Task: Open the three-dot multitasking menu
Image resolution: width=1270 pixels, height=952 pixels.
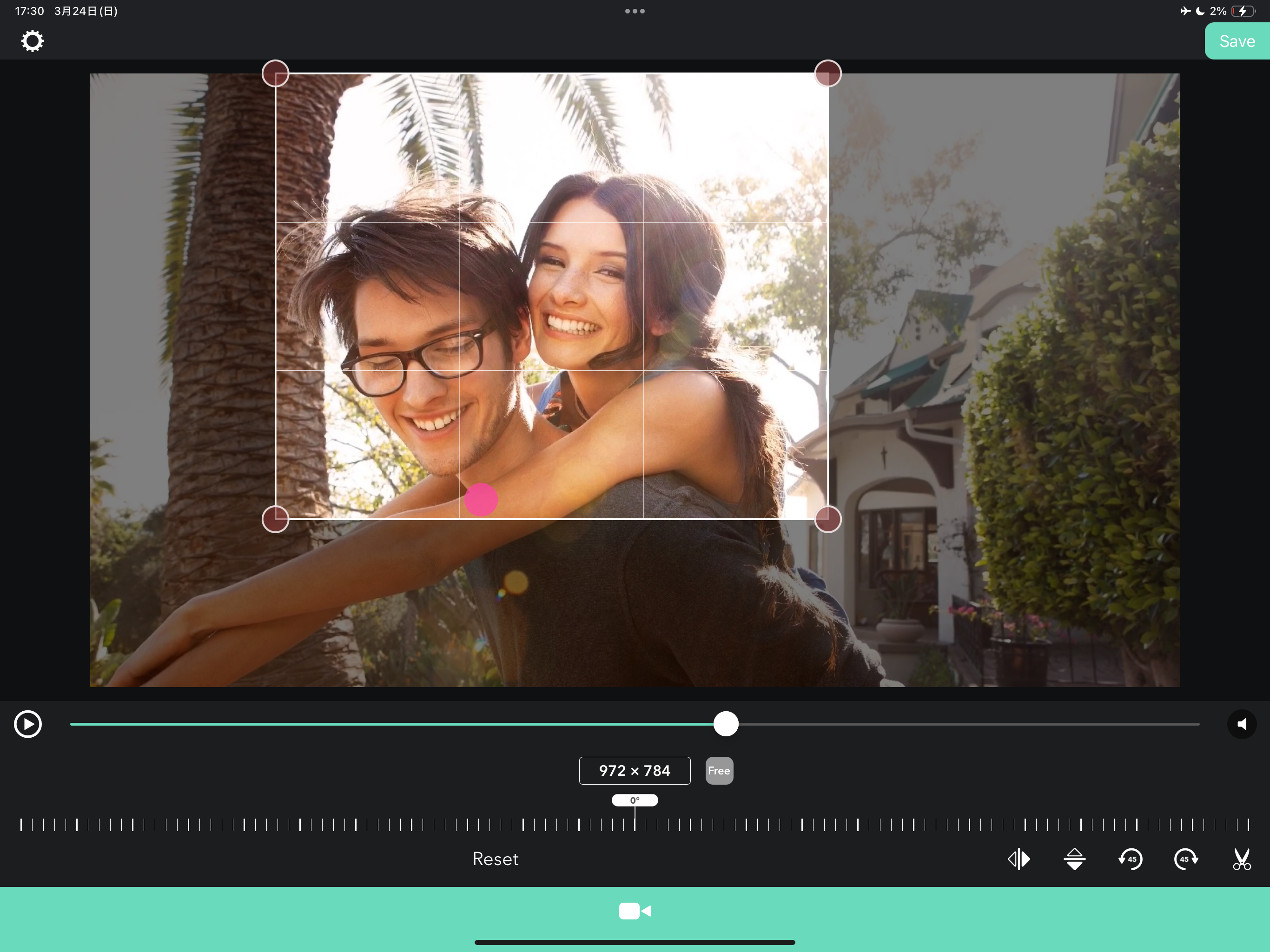Action: point(635,11)
